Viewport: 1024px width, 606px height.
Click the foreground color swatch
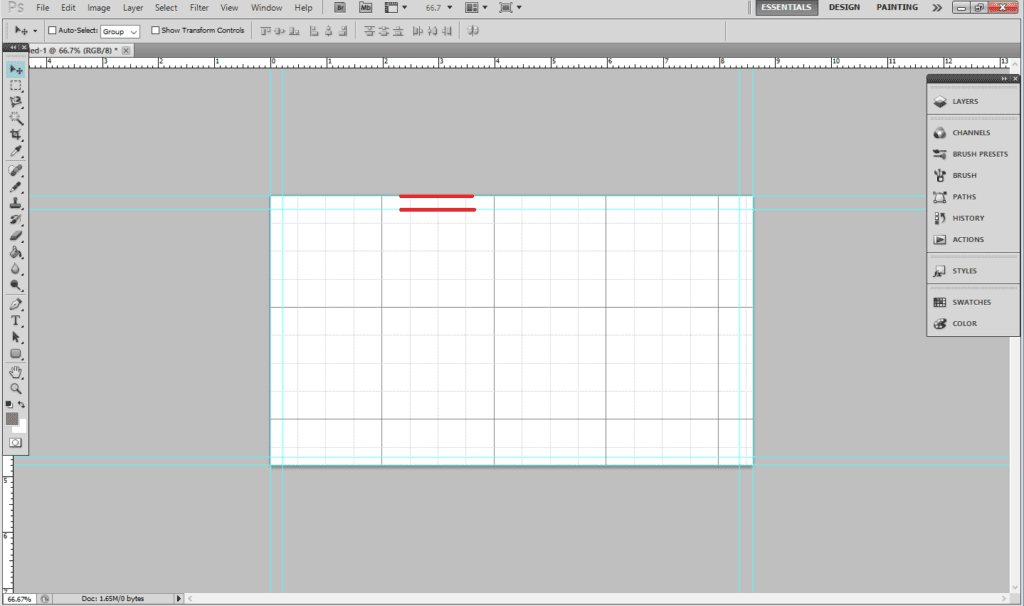coord(12,419)
